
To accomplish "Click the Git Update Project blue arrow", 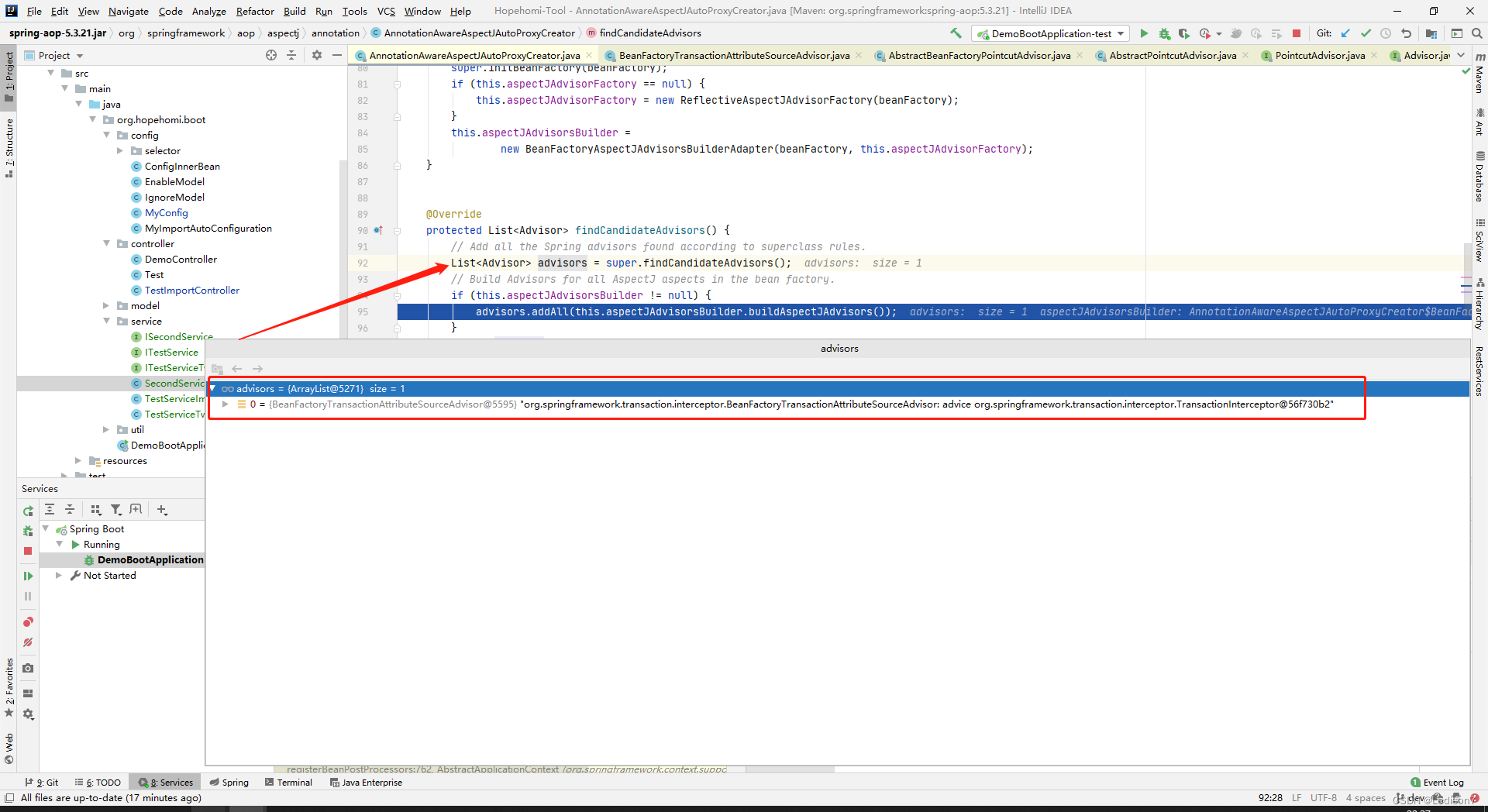I will point(1345,33).
